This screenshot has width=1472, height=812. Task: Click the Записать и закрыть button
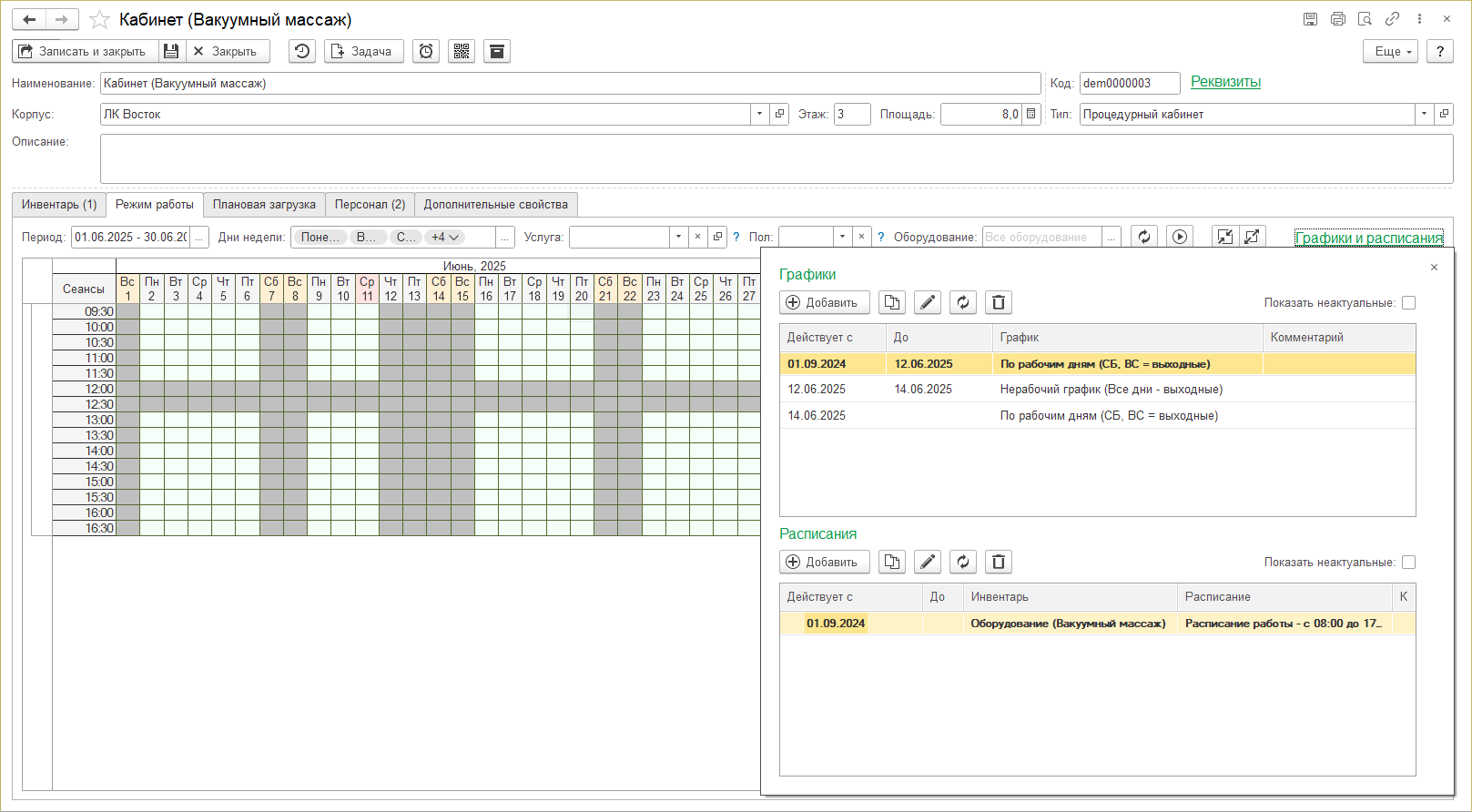click(84, 52)
